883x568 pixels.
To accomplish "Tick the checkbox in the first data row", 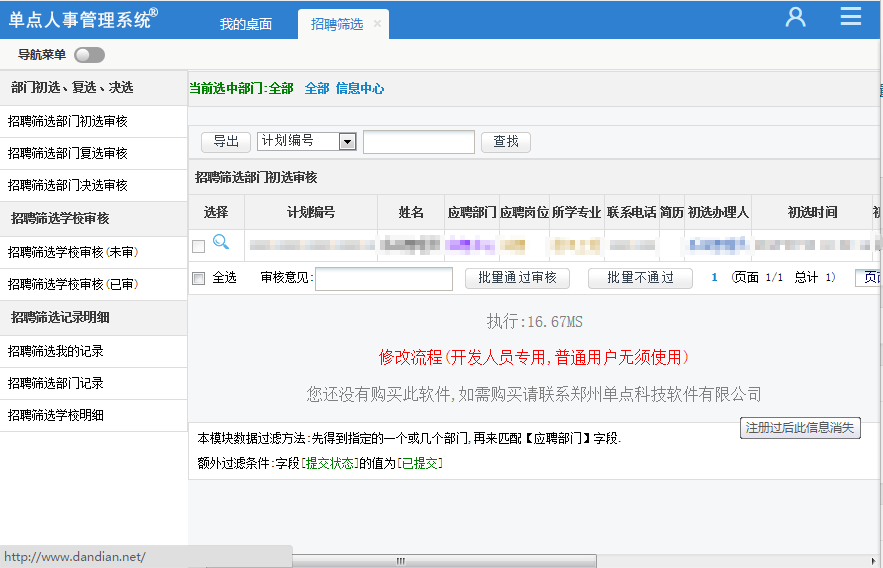I will click(198, 247).
